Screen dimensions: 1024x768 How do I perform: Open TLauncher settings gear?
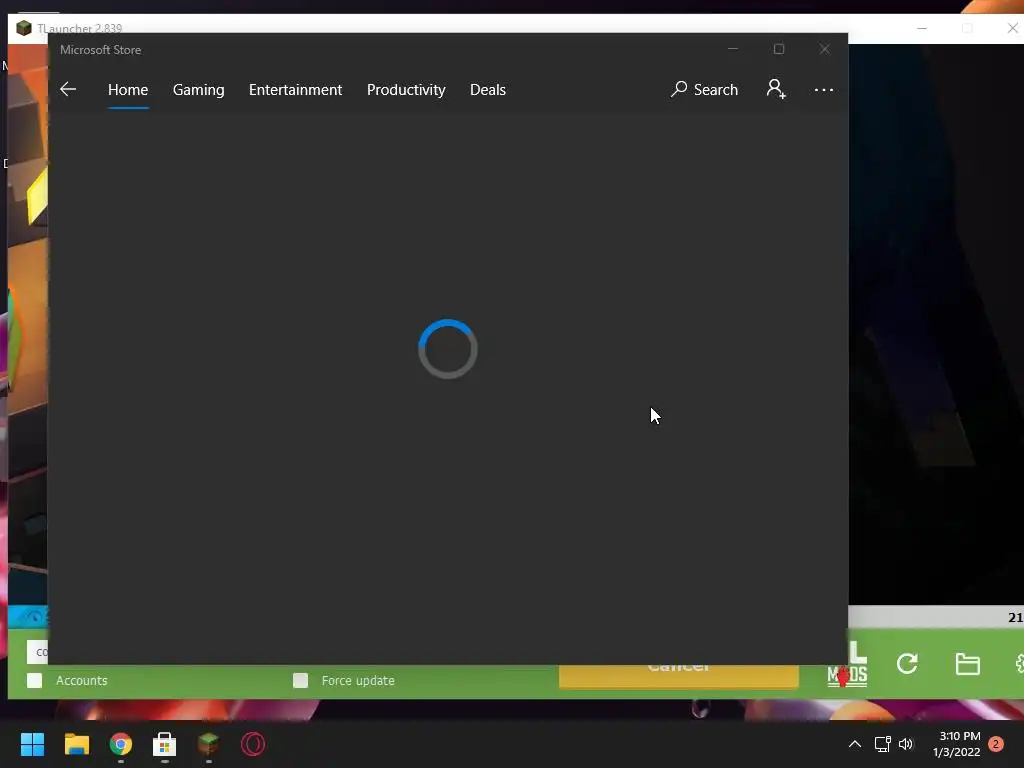[x=1019, y=664]
